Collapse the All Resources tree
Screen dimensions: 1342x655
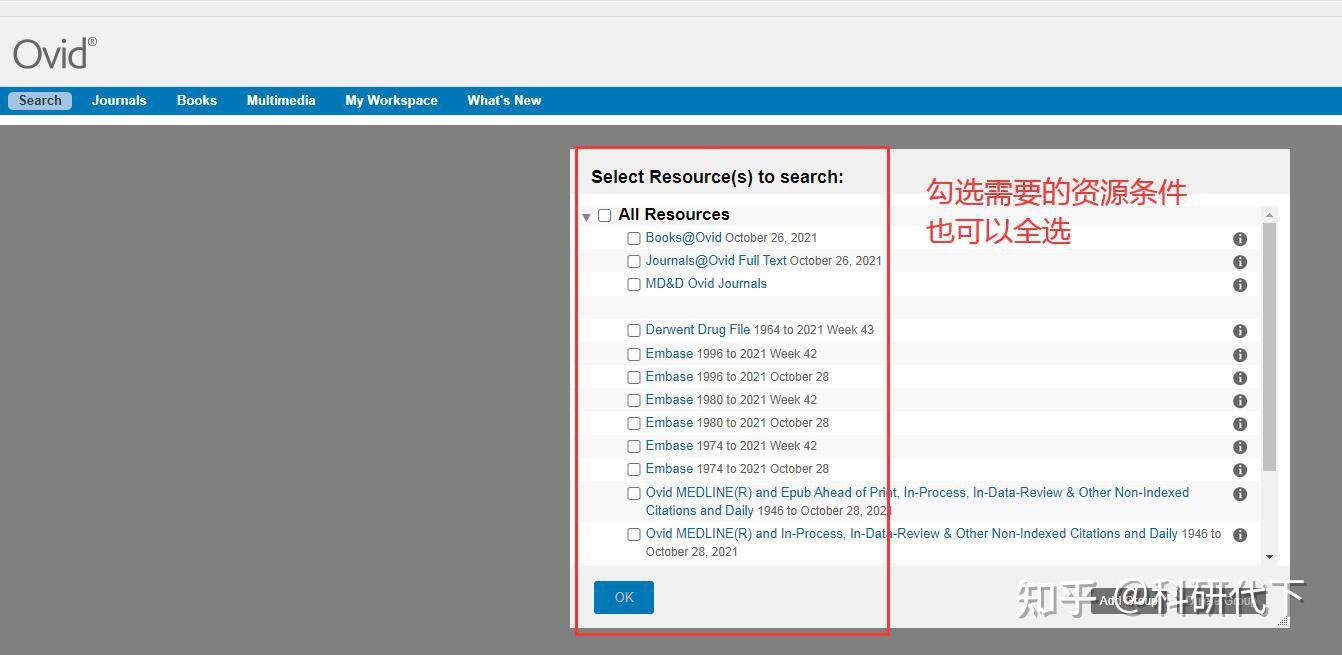pos(586,215)
